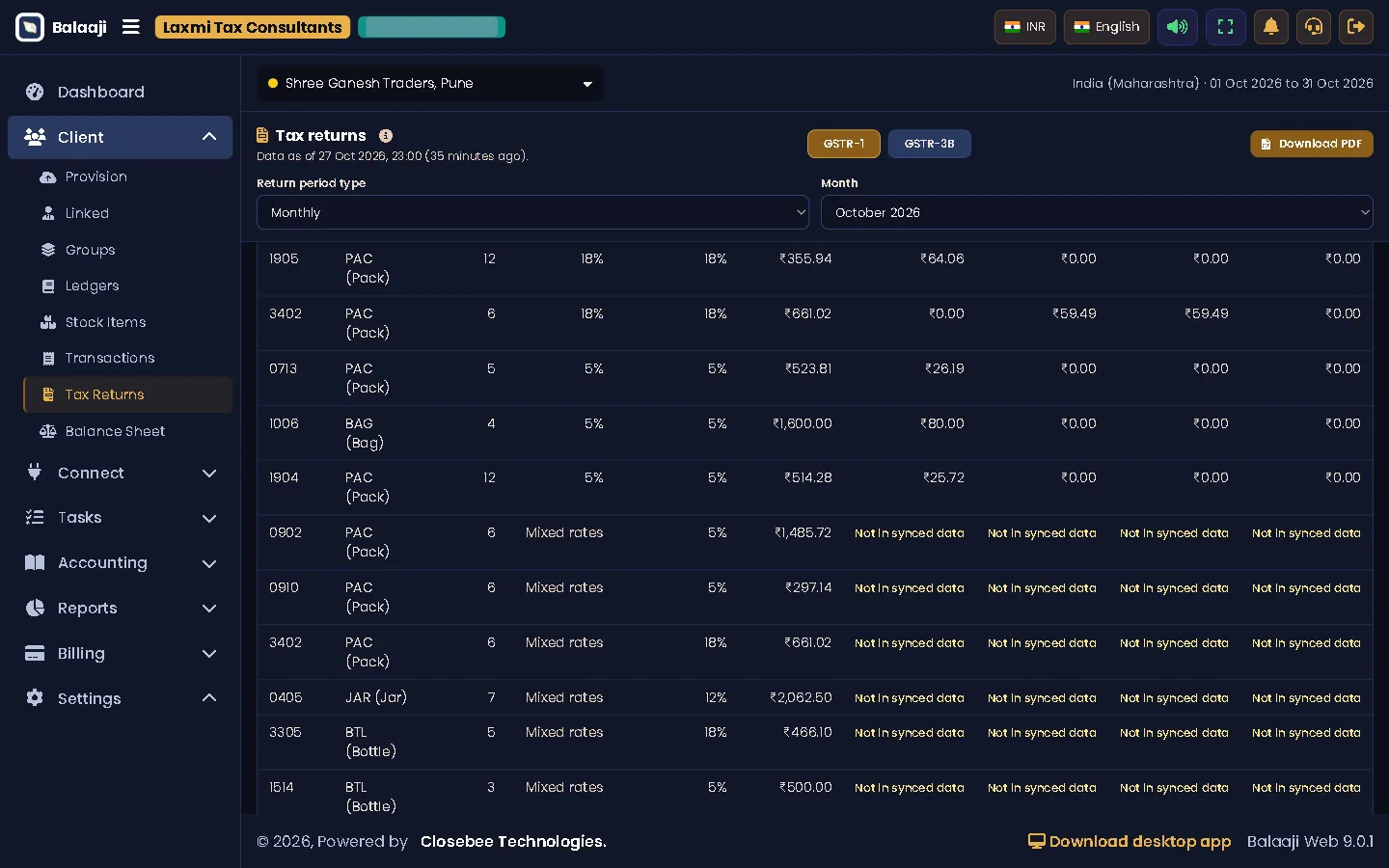Toggle fullscreen mode icon

[x=1226, y=27]
